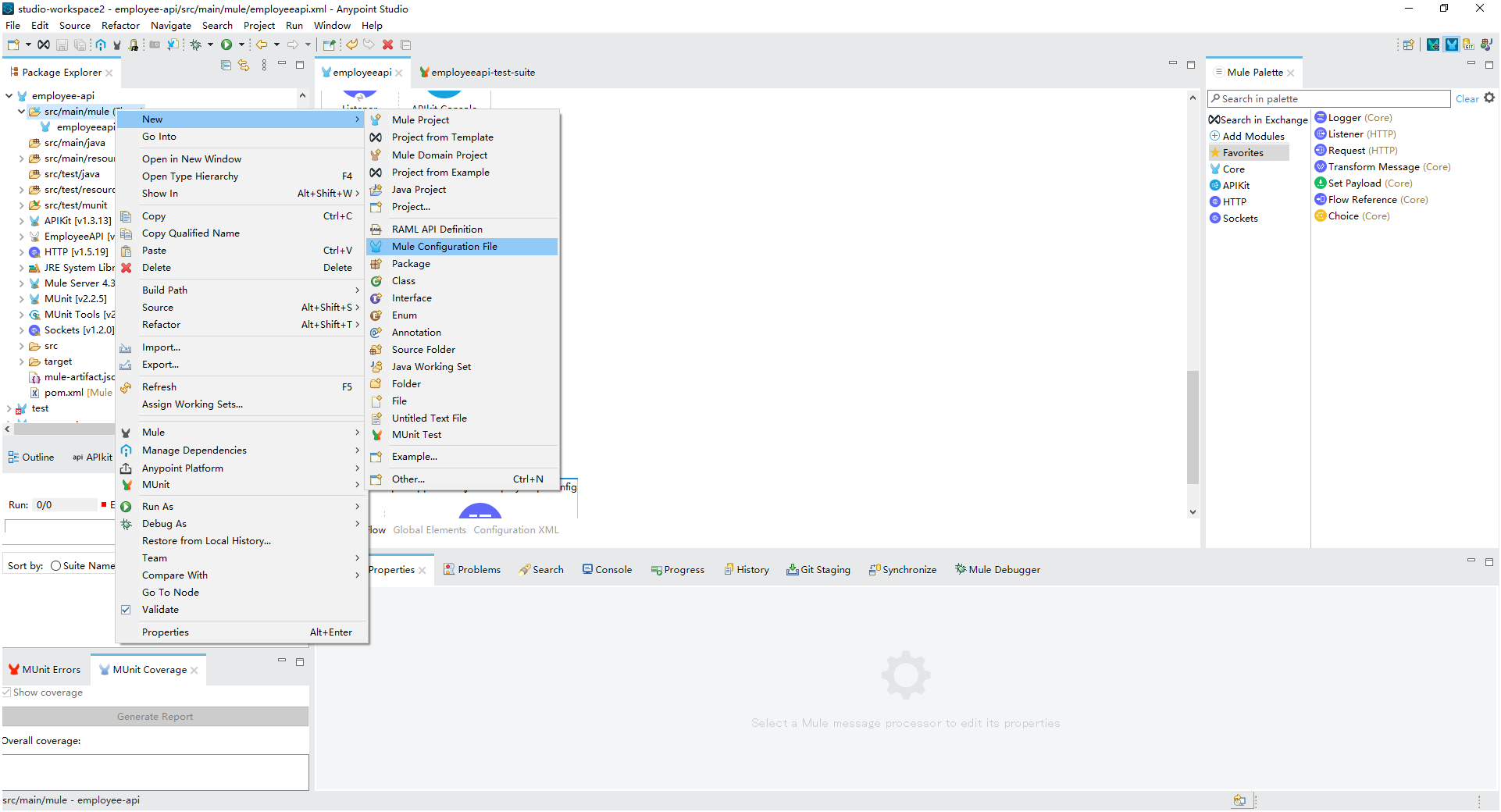Click Collapse All in Package Explorer
The height and width of the screenshot is (812, 1501).
click(x=226, y=66)
